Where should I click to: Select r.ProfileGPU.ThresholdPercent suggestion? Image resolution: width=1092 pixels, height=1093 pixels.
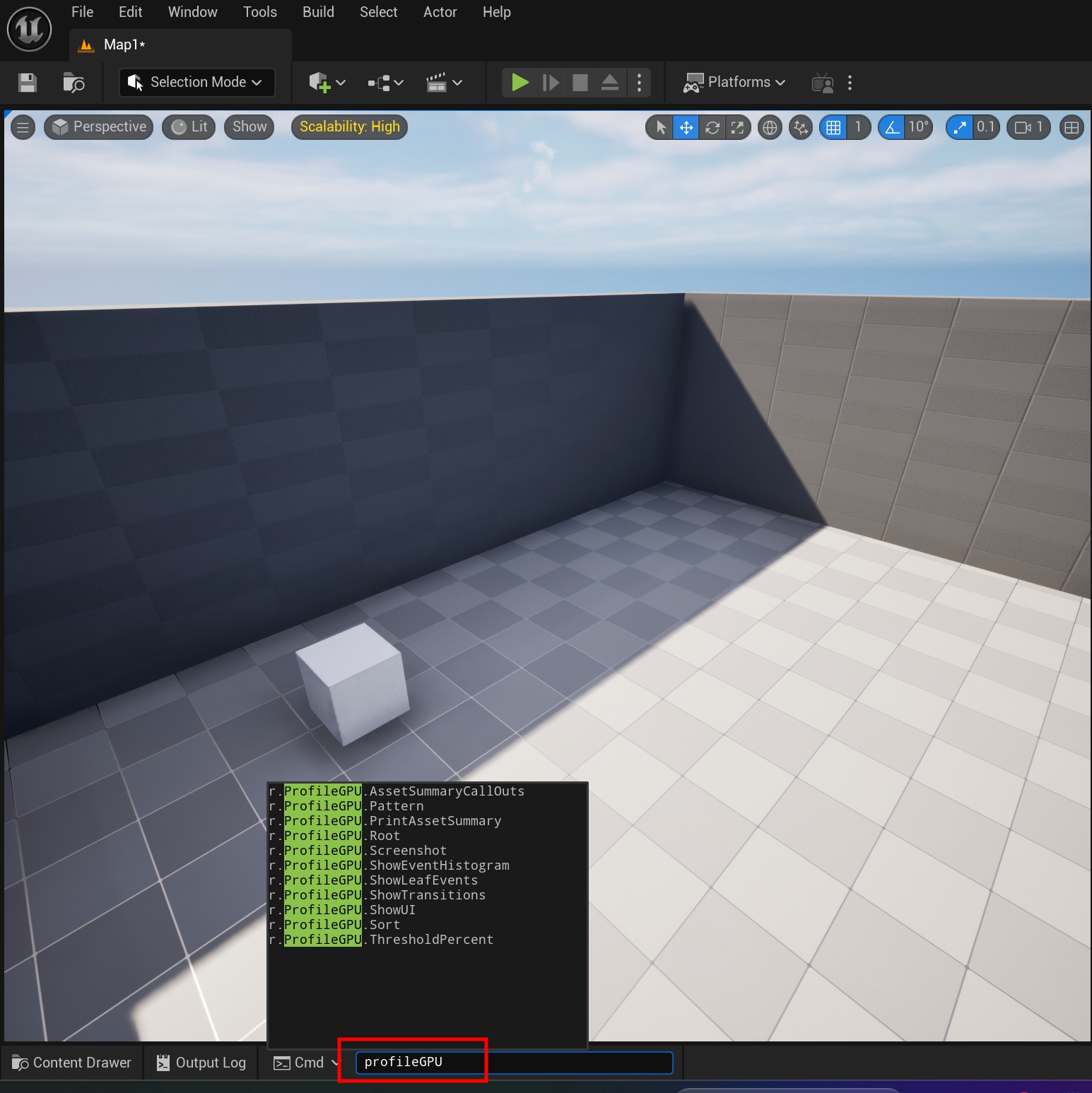[427, 940]
